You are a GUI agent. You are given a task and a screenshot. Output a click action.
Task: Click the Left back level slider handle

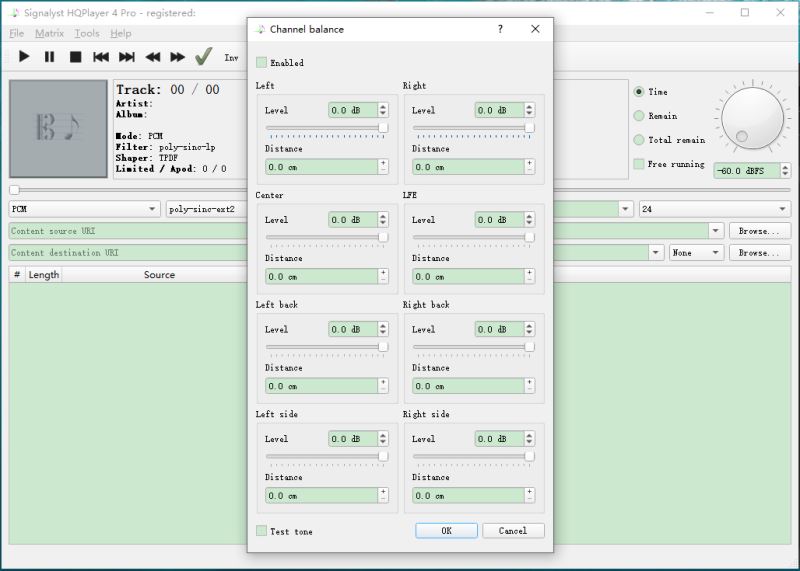[383, 347]
